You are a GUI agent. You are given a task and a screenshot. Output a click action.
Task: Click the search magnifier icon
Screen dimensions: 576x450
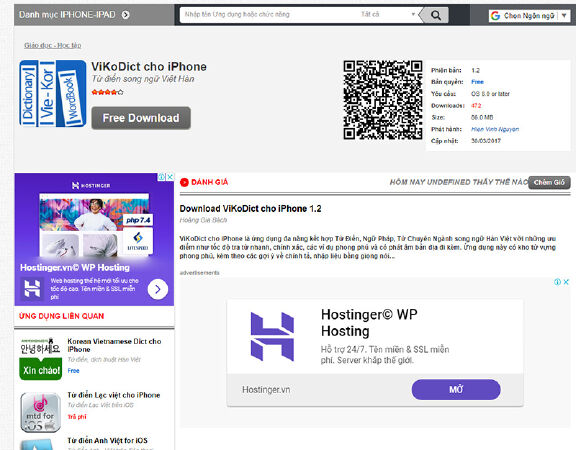pos(436,15)
